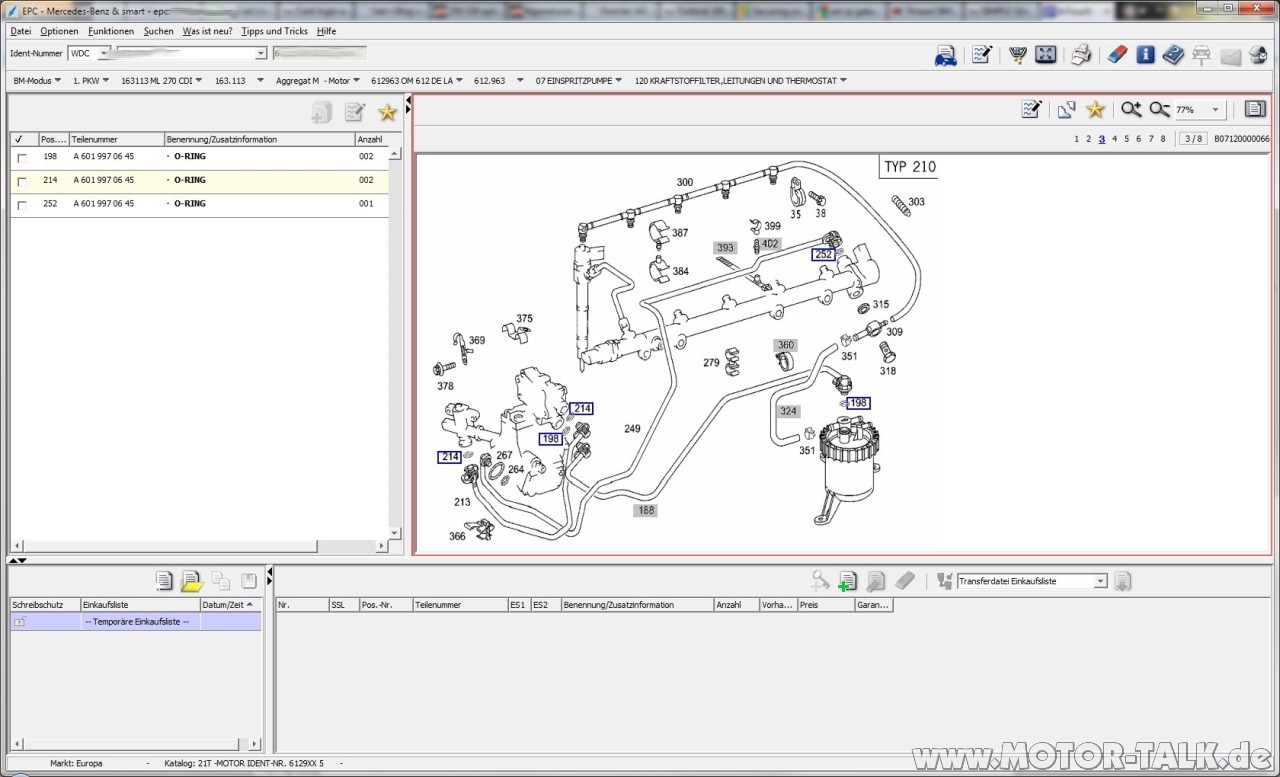Open the blue info icon
The height and width of the screenshot is (777, 1280).
[1146, 55]
